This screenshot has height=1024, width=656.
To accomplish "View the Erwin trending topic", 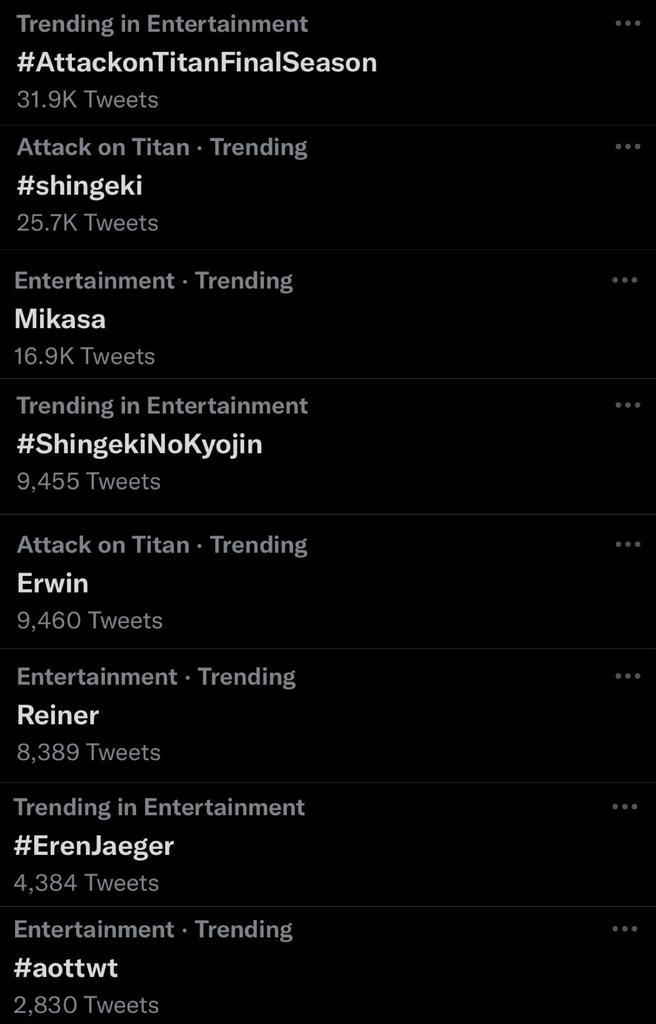I will [x=53, y=583].
